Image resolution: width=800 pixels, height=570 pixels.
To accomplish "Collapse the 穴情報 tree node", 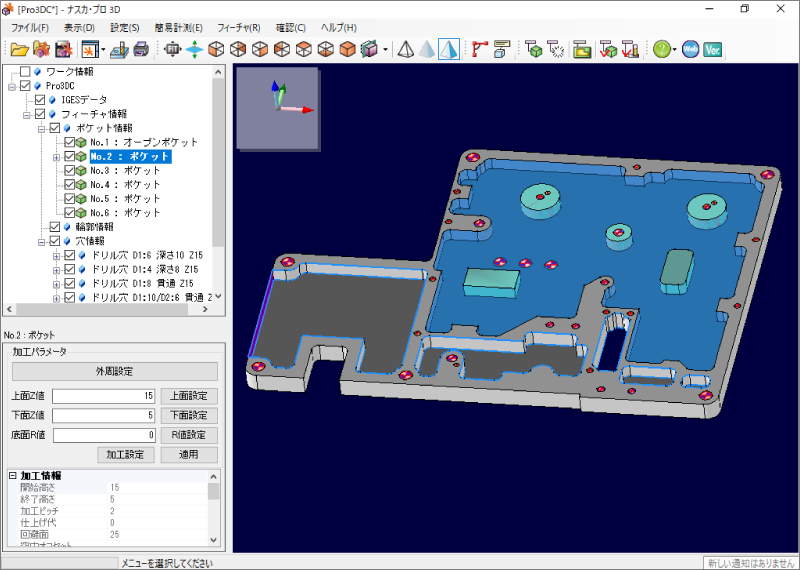I will pos(41,241).
